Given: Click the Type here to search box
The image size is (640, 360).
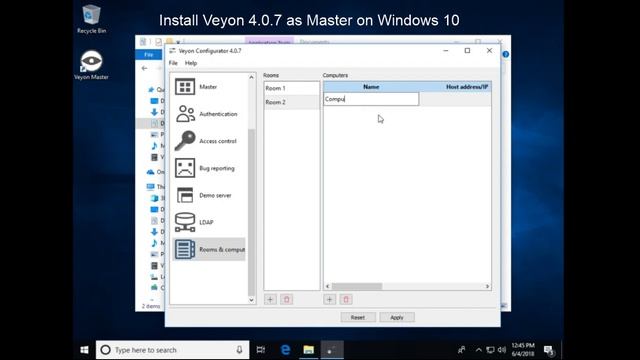Looking at the screenshot, I should [172, 350].
